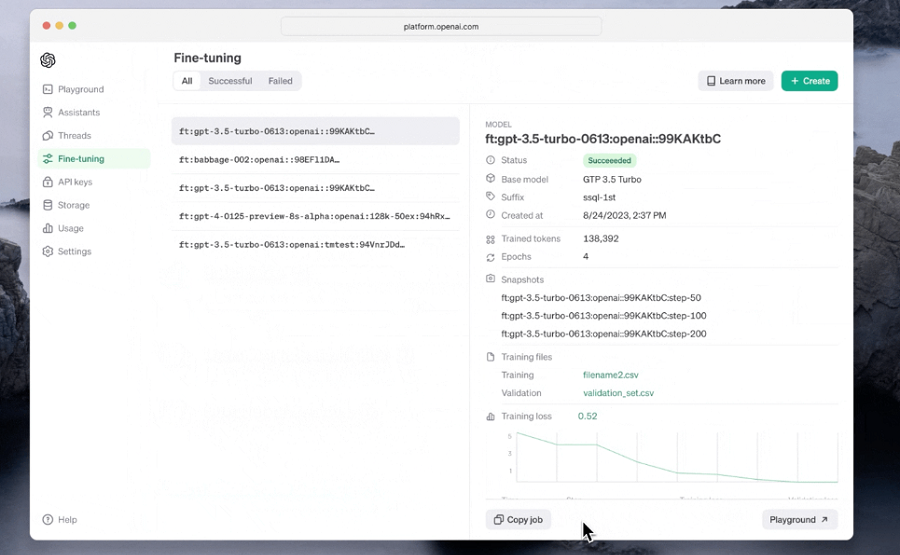Open the Settings gear icon

[x=48, y=251]
